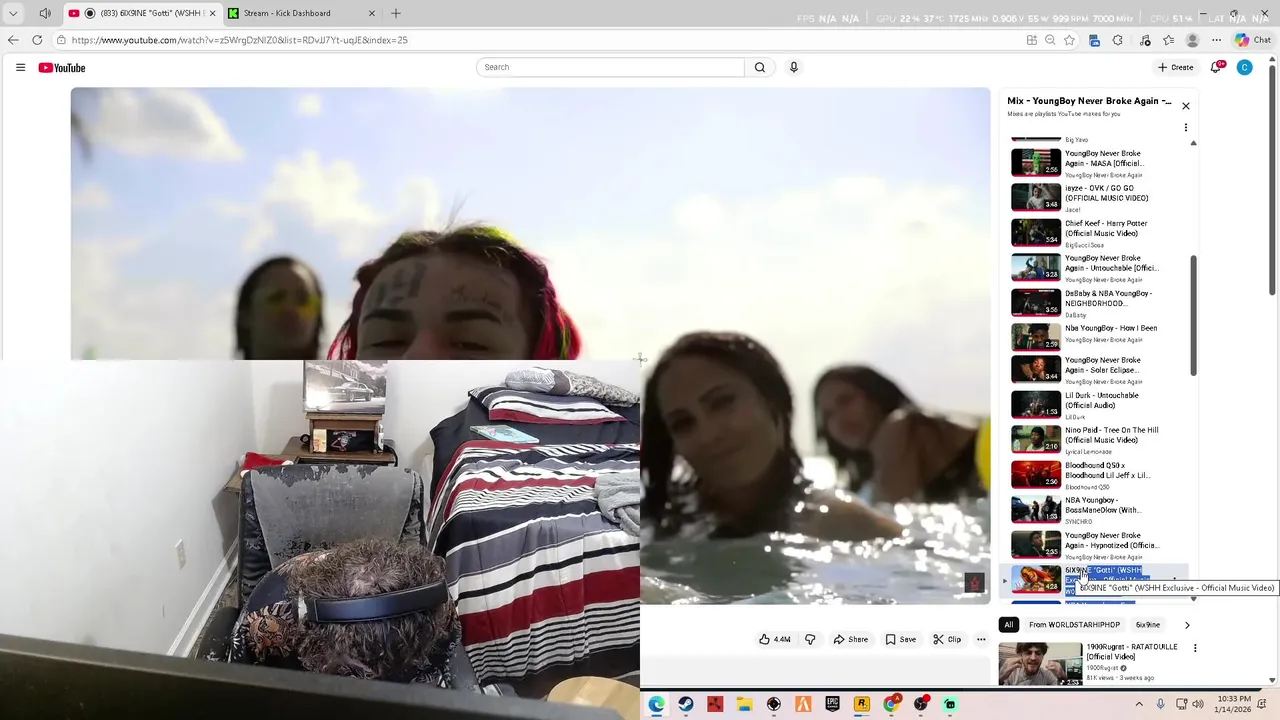The image size is (1280, 720).
Task: Show next filter chips arrow
Action: point(1187,625)
